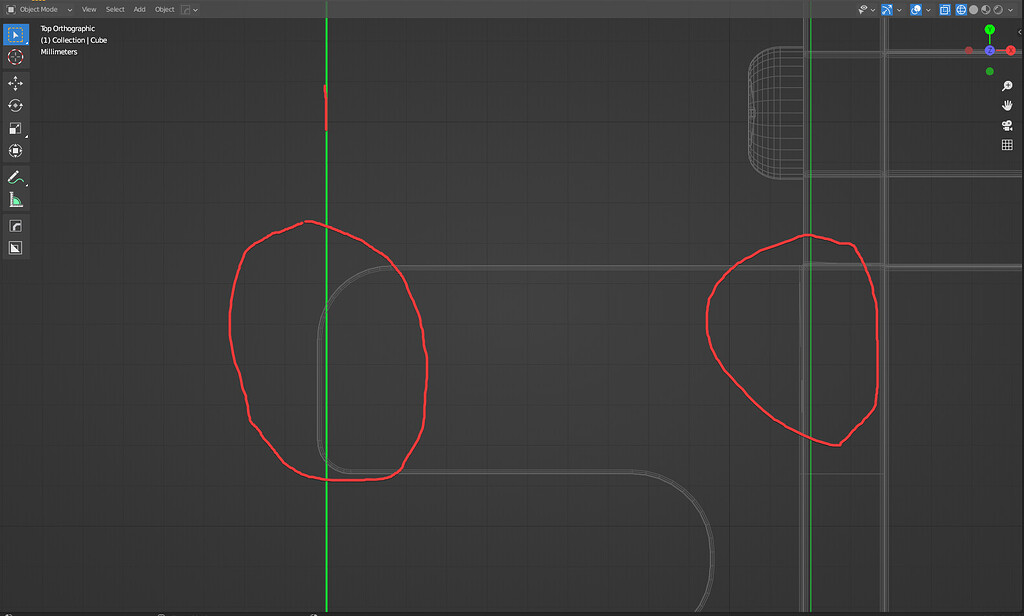Image resolution: width=1024 pixels, height=616 pixels.
Task: Select the Measure tool
Action: (16, 199)
